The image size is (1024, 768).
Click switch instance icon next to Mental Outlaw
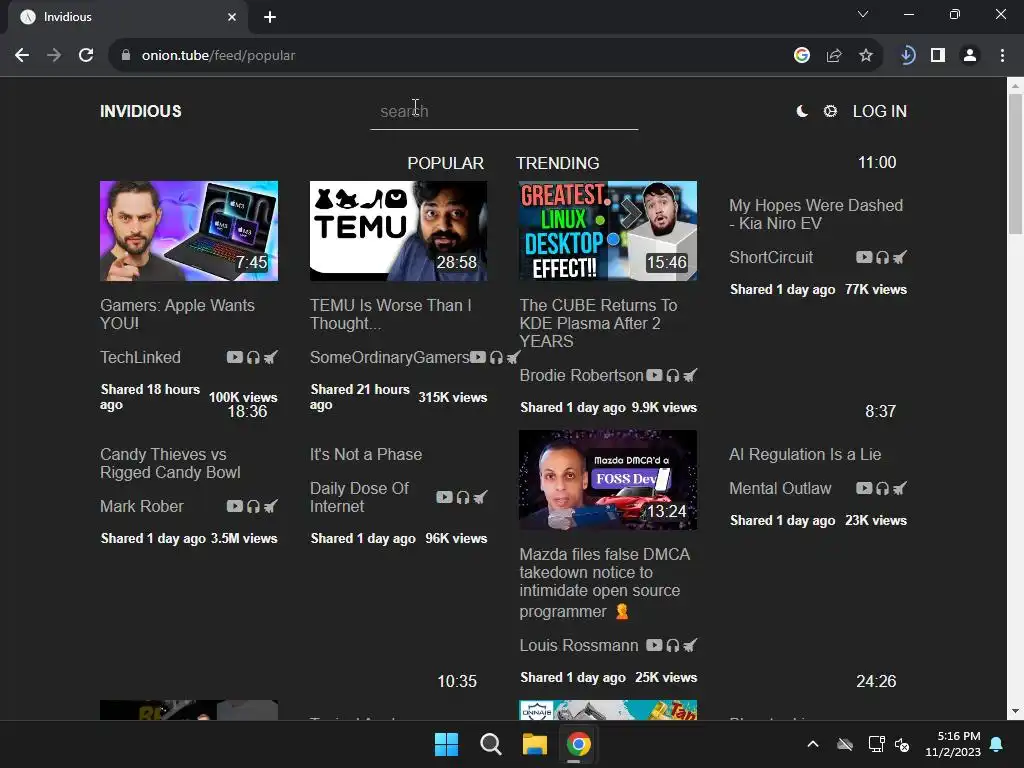pos(899,488)
